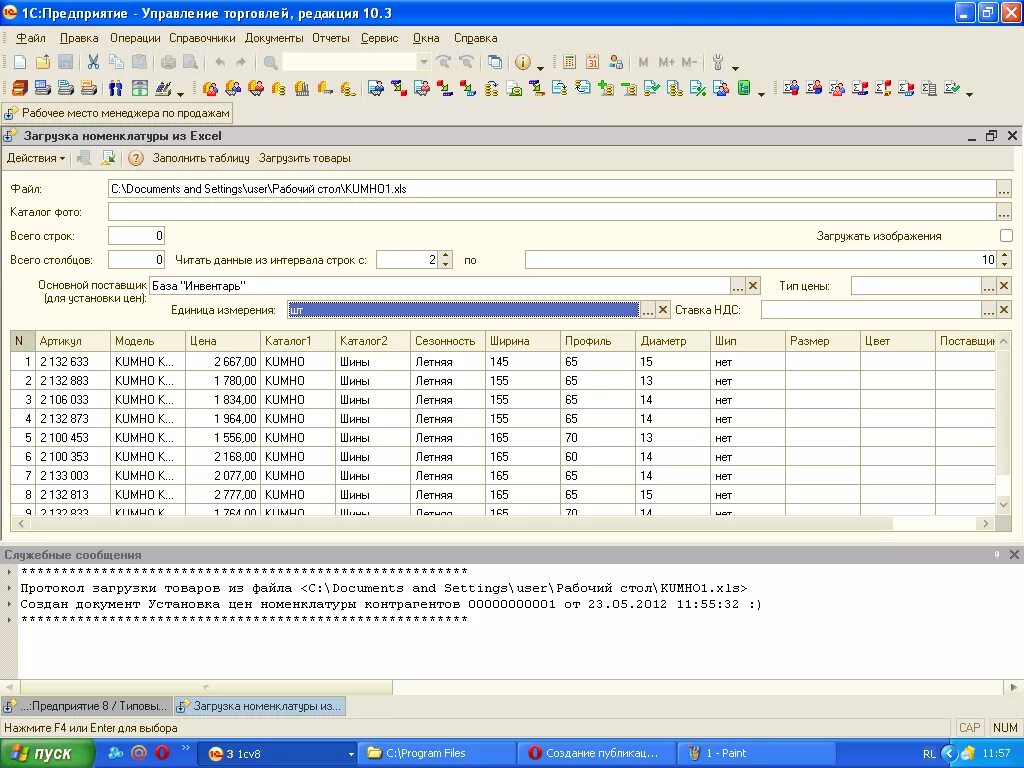The image size is (1024, 768).
Task: Open Рабочее место менеджера по продажам
Action: [118, 113]
